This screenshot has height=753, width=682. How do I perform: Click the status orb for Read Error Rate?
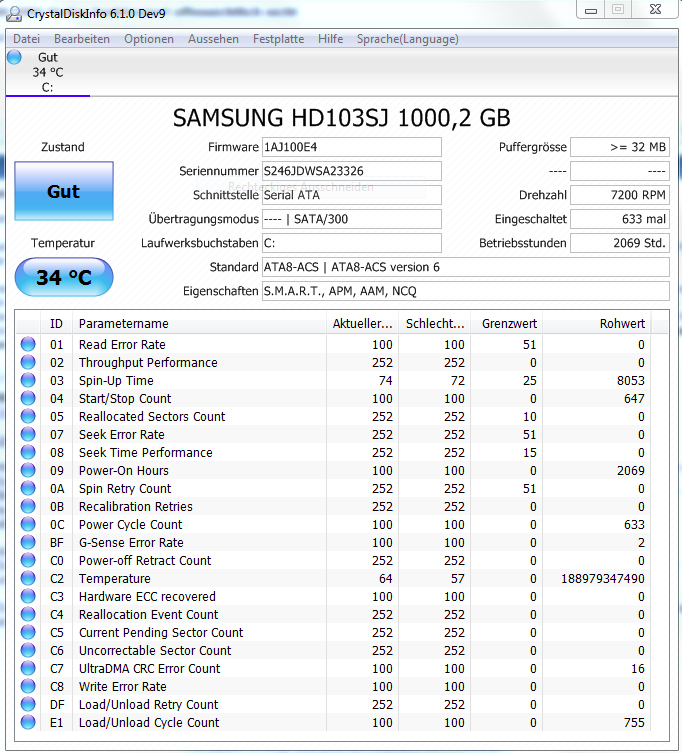(x=28, y=344)
